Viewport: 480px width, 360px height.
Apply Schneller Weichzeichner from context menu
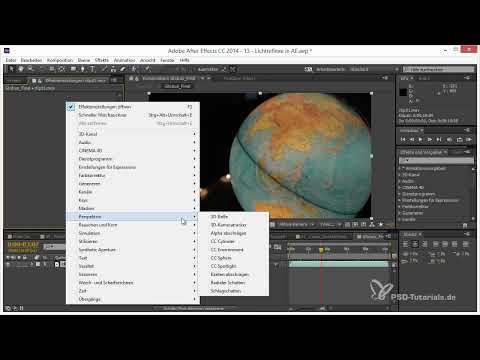132,115
